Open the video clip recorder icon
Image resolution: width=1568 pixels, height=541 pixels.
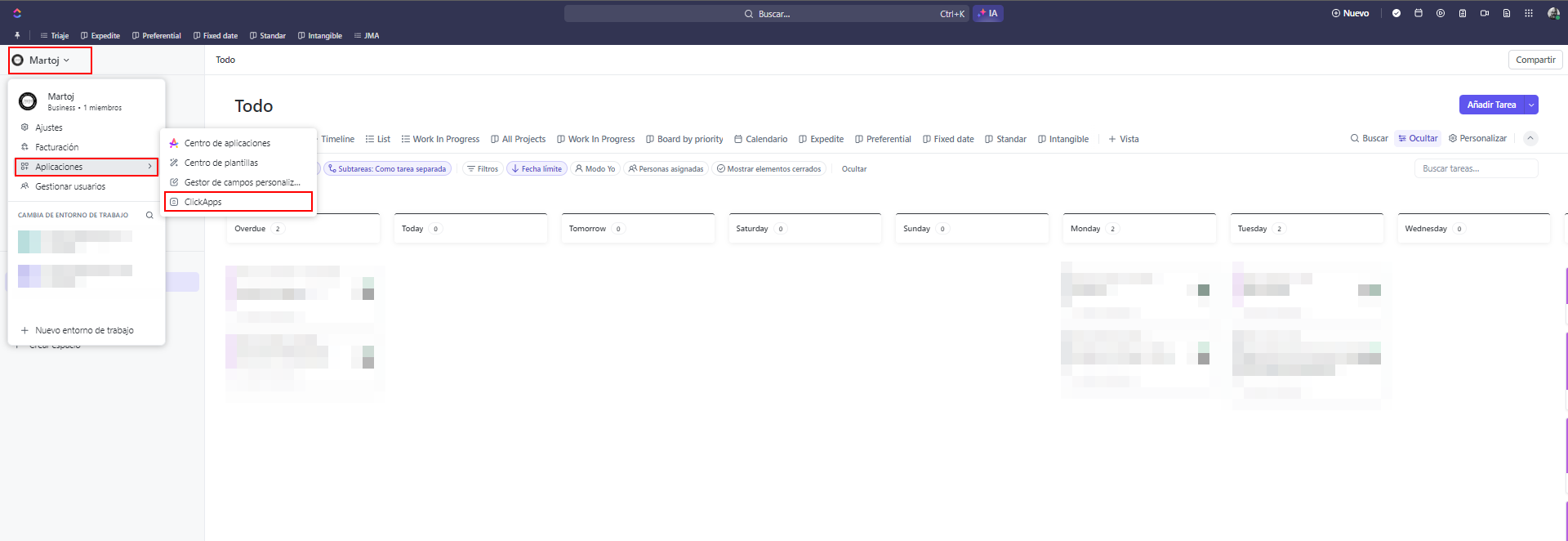(1485, 13)
